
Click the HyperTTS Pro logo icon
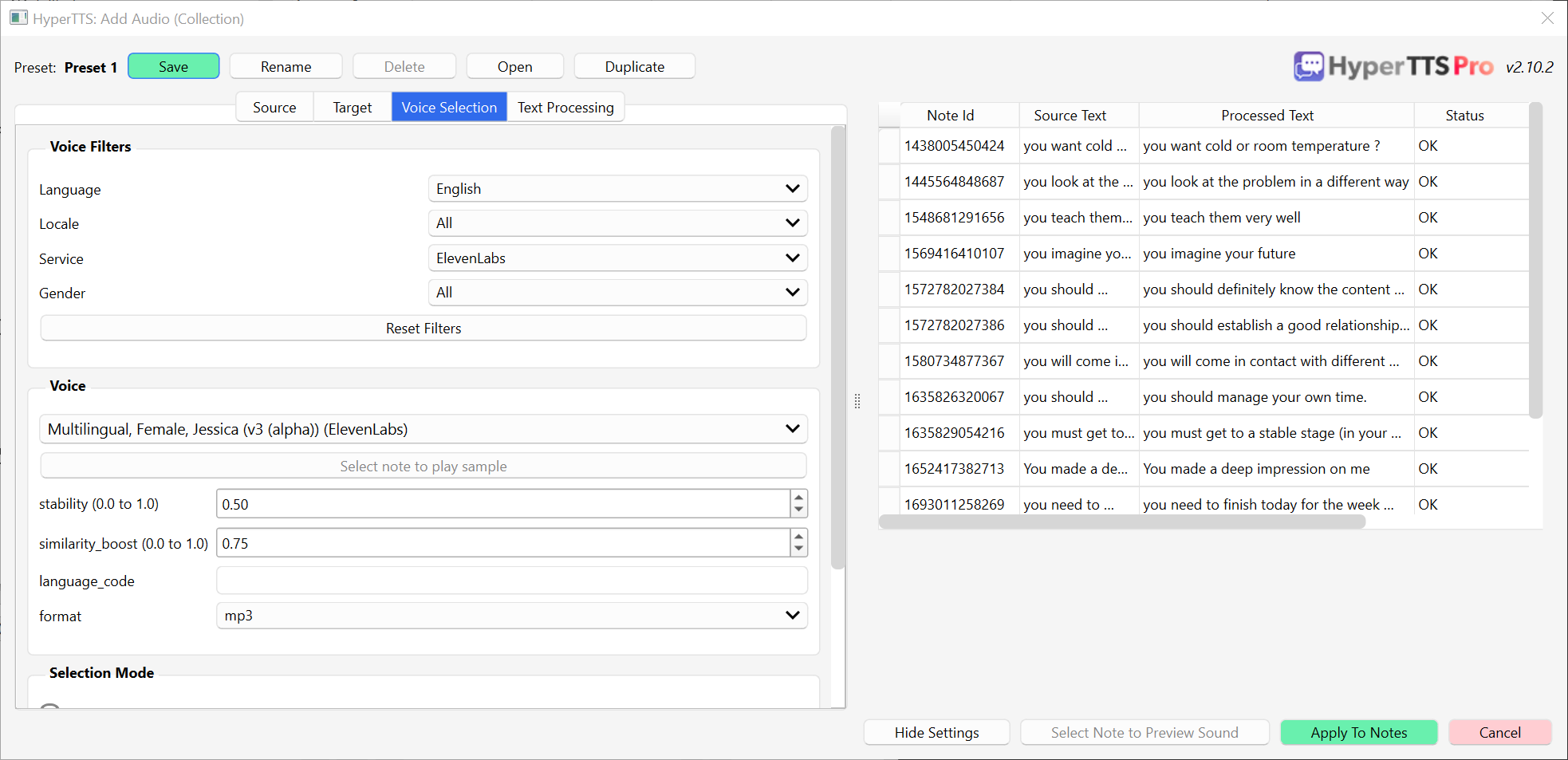[x=1308, y=66]
